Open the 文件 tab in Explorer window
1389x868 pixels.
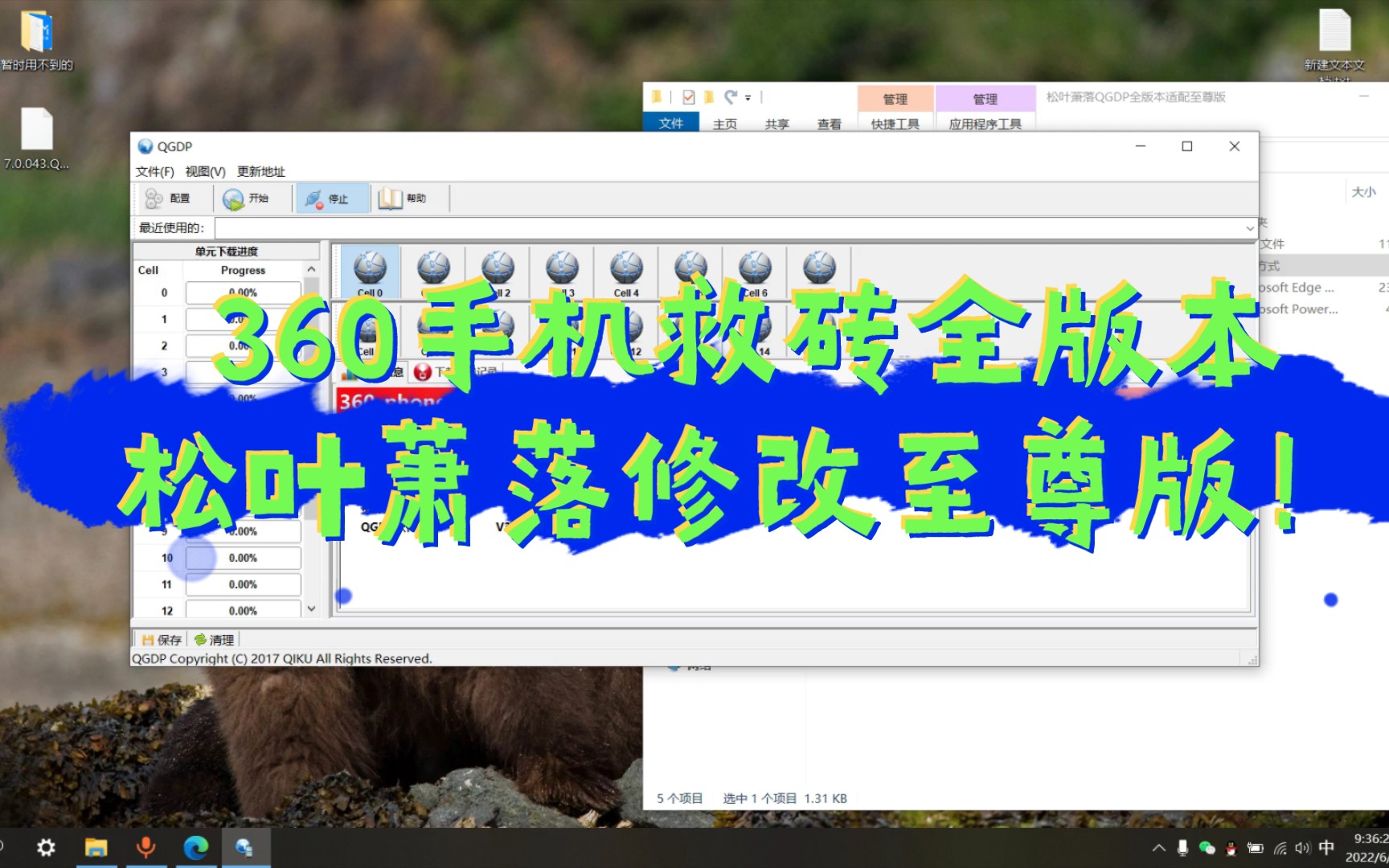(671, 123)
